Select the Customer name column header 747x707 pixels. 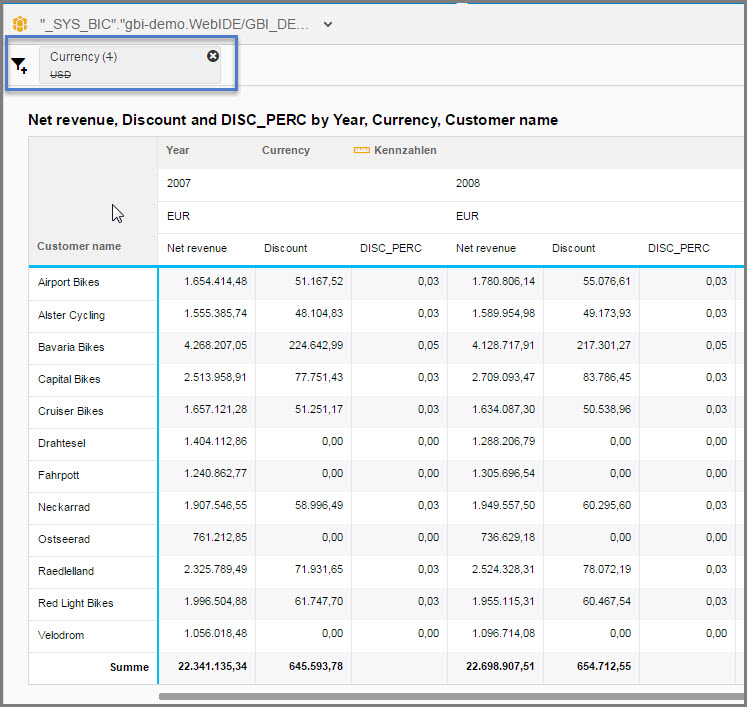[79, 246]
